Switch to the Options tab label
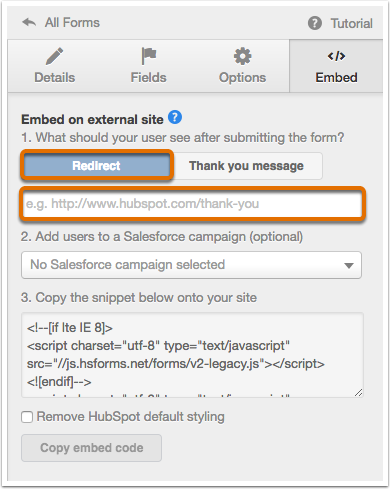This screenshot has width=390, height=489. coord(242,78)
